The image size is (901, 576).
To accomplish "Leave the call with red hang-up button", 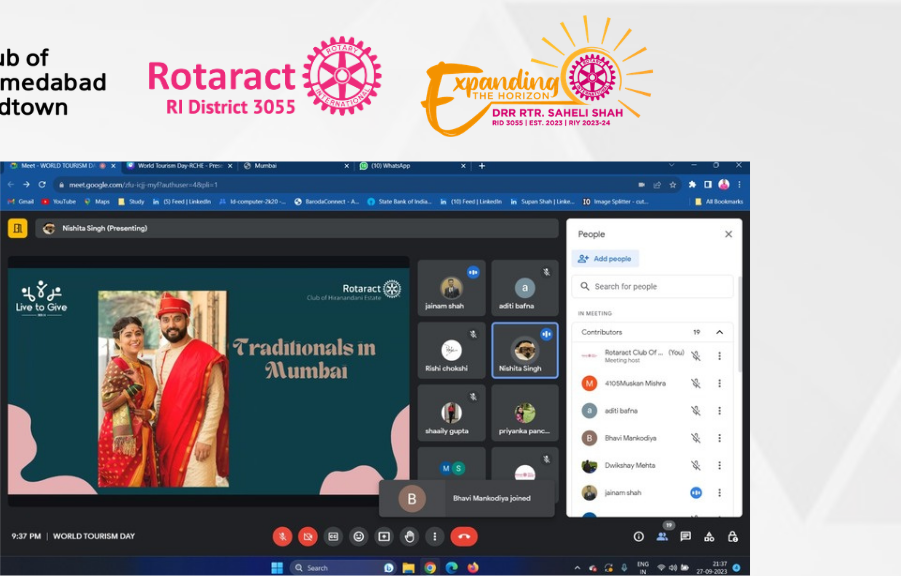I will [x=464, y=536].
